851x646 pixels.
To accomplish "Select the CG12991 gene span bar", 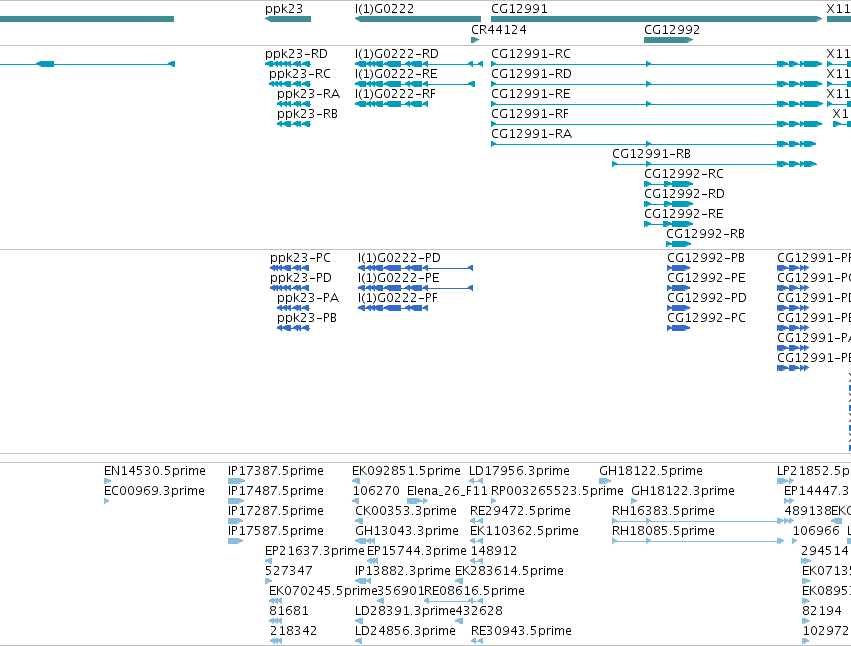I will (x=657, y=19).
